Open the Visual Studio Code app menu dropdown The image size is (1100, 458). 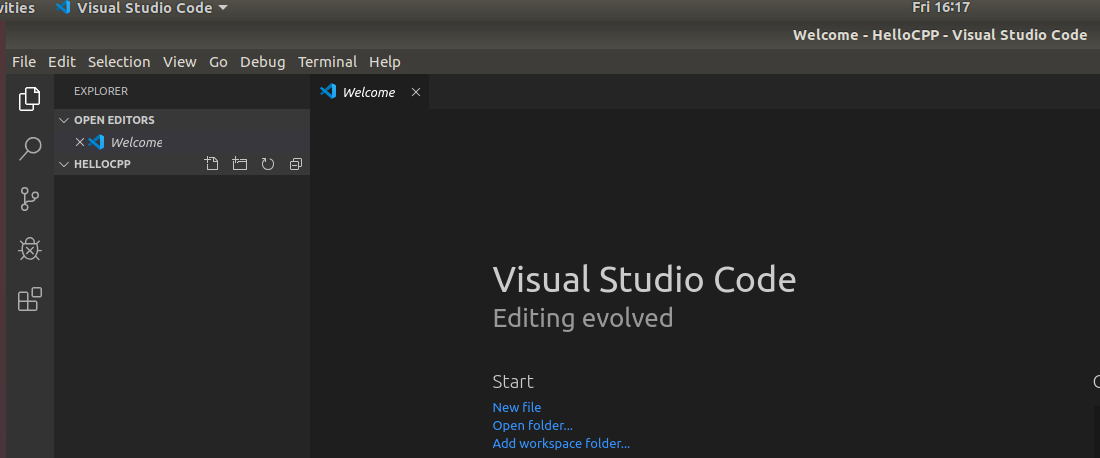pos(142,8)
